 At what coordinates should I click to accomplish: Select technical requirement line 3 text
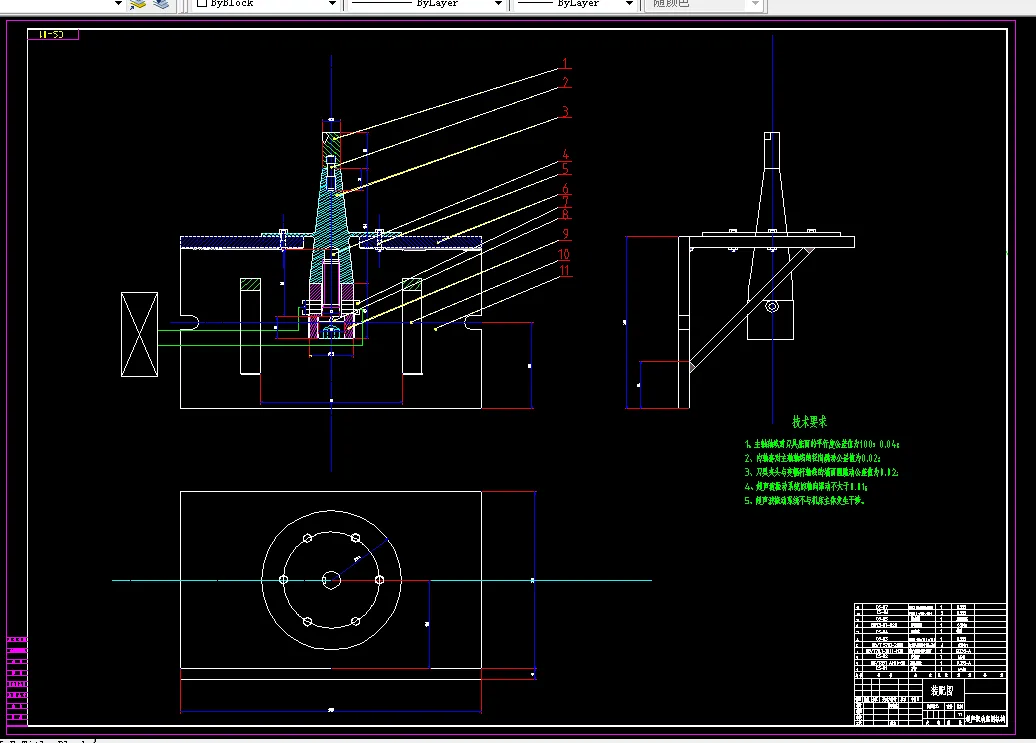tap(821, 472)
